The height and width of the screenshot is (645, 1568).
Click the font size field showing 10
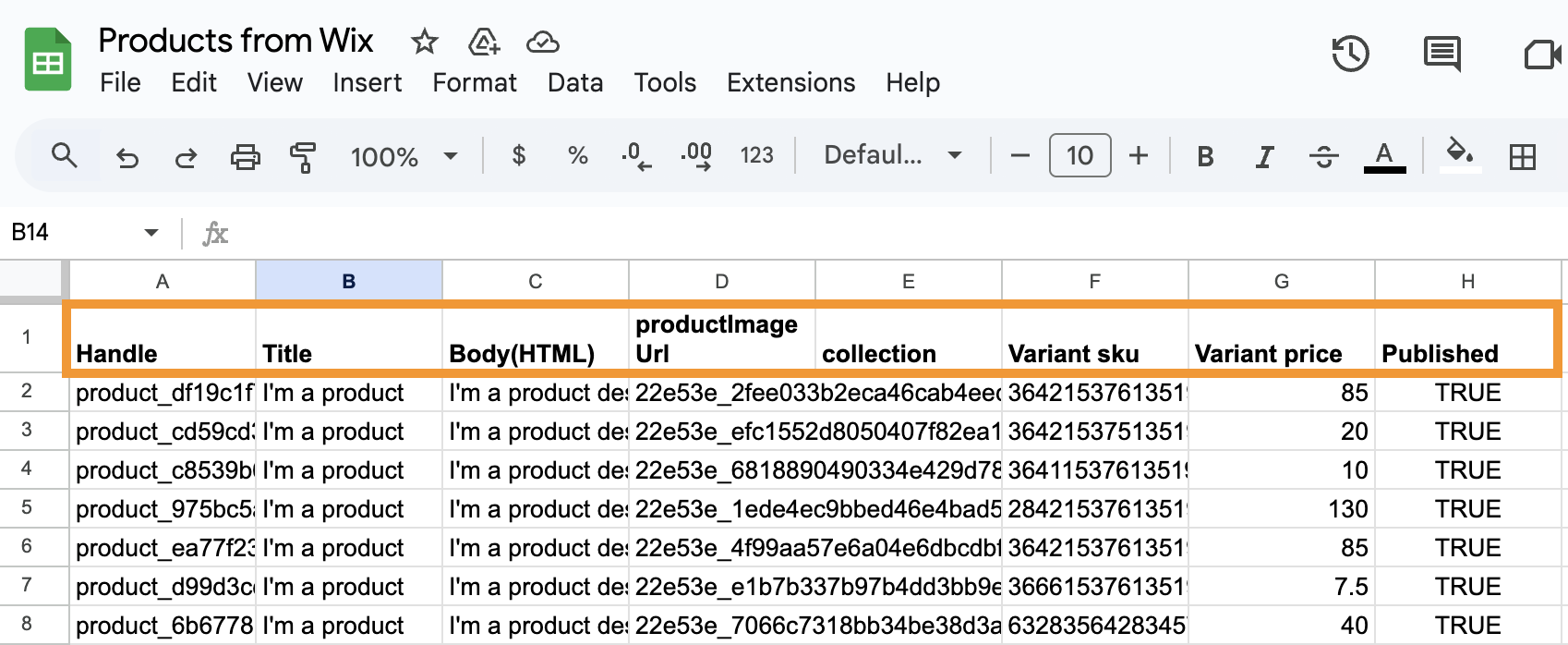click(x=1080, y=155)
